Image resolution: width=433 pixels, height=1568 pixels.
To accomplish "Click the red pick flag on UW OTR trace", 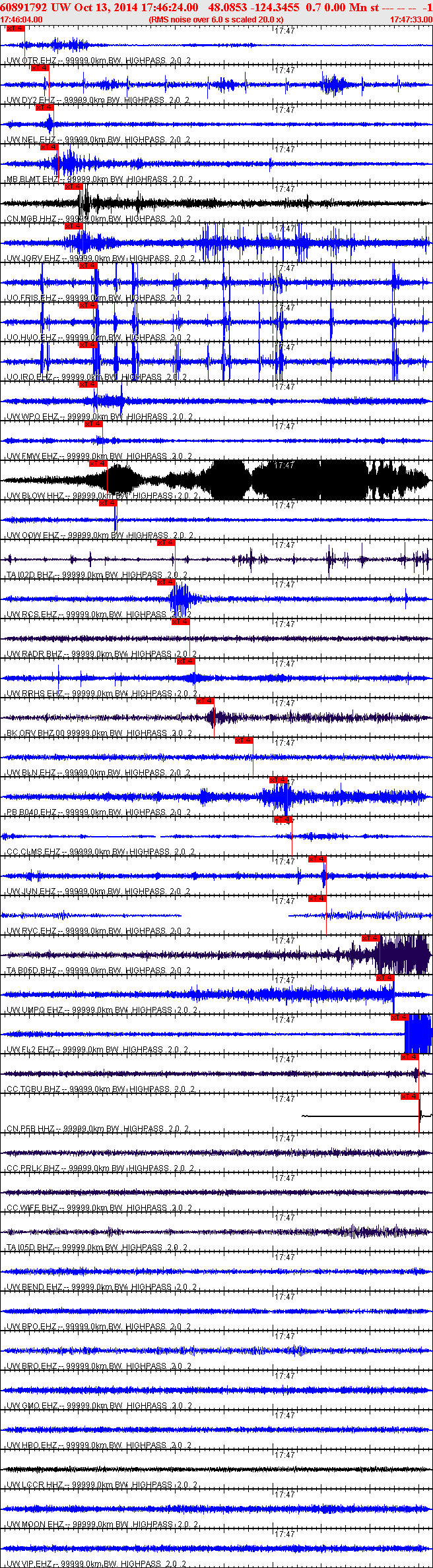I will [15, 28].
